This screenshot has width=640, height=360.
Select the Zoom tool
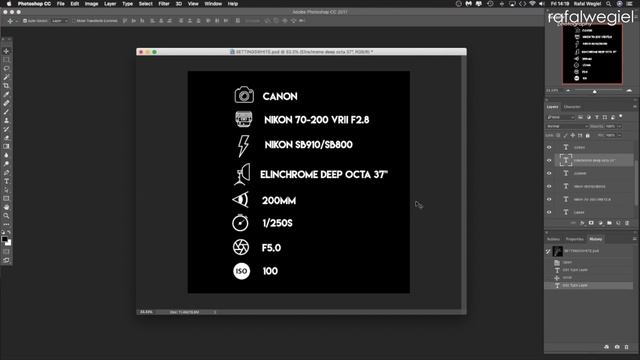[6, 216]
